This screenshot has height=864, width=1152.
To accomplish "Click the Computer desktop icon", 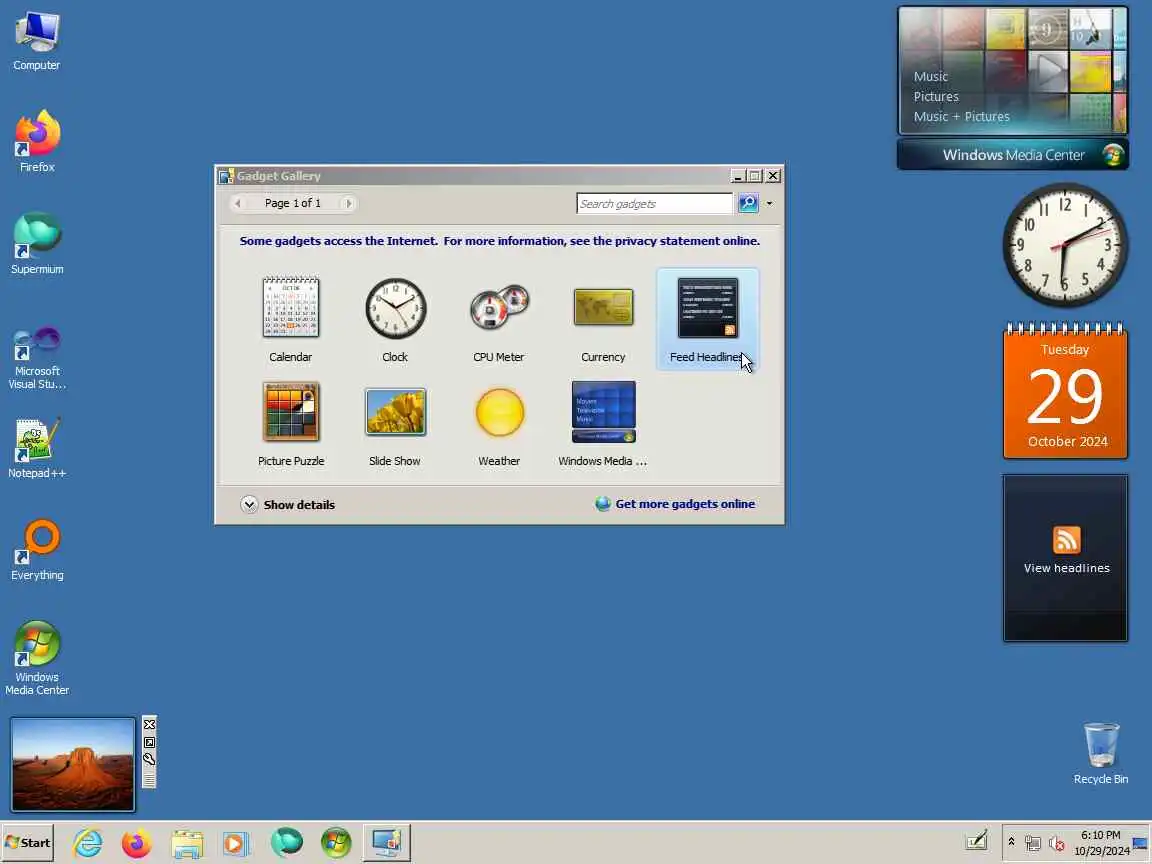I will [37, 41].
